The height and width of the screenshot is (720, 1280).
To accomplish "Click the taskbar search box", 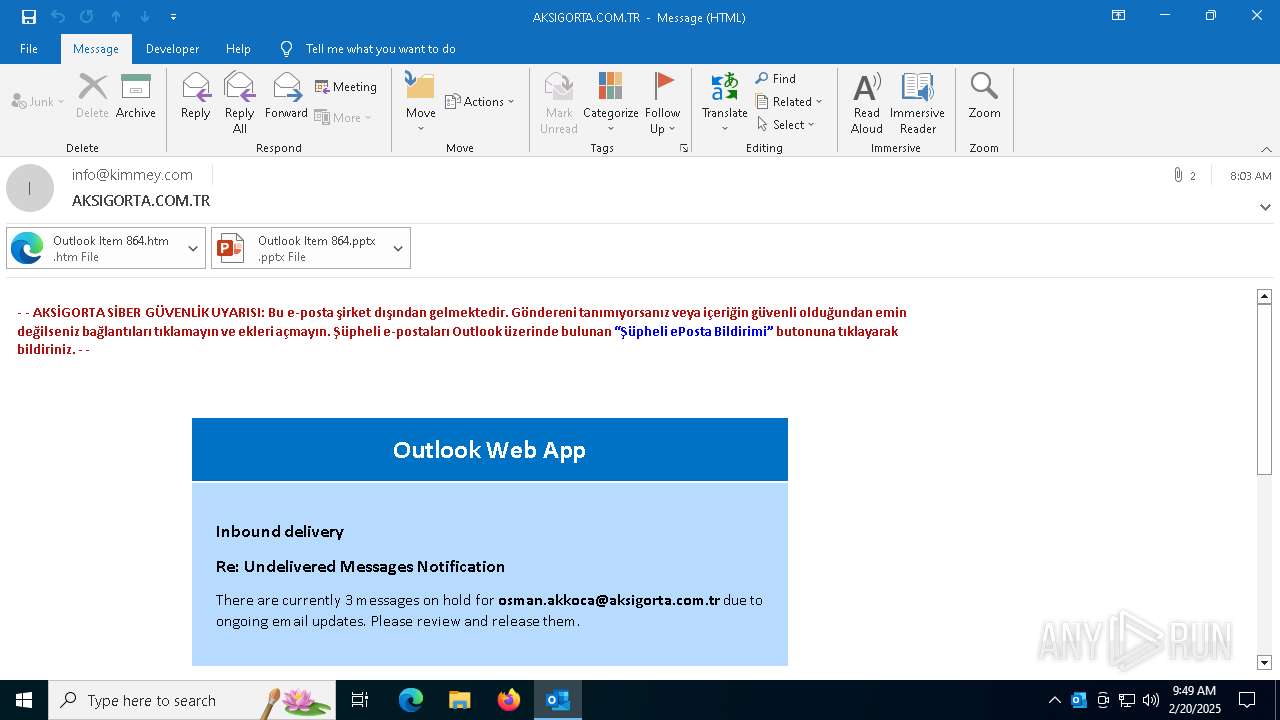I will coord(192,700).
